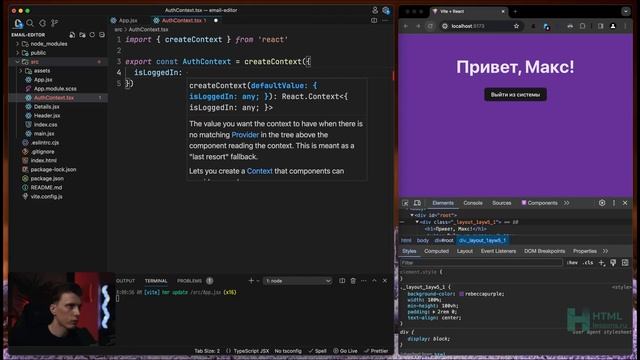Toggle the computed styles sidebar icon
The image size is (640, 360).
625,263
